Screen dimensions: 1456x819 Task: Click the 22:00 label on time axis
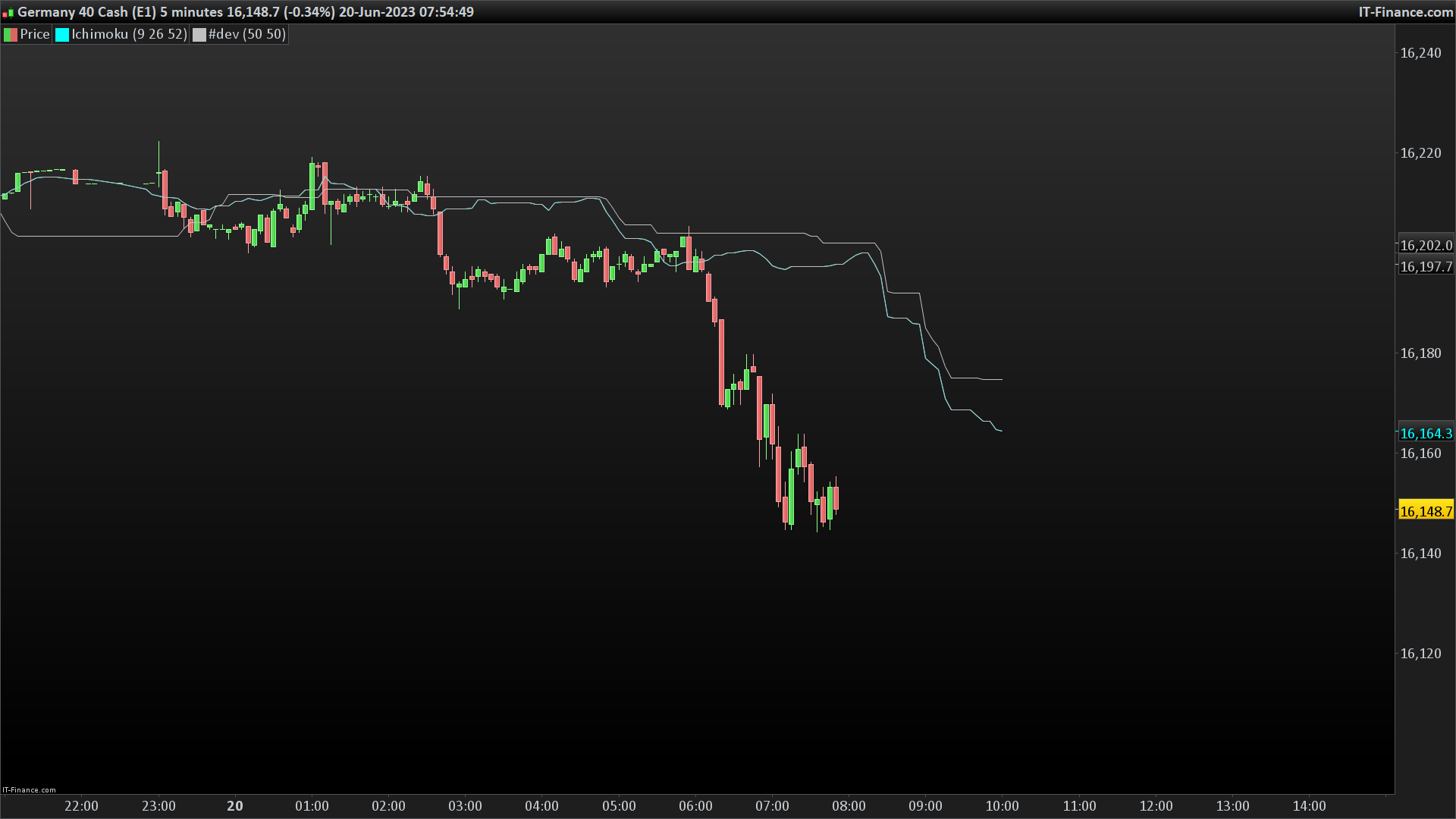click(81, 806)
